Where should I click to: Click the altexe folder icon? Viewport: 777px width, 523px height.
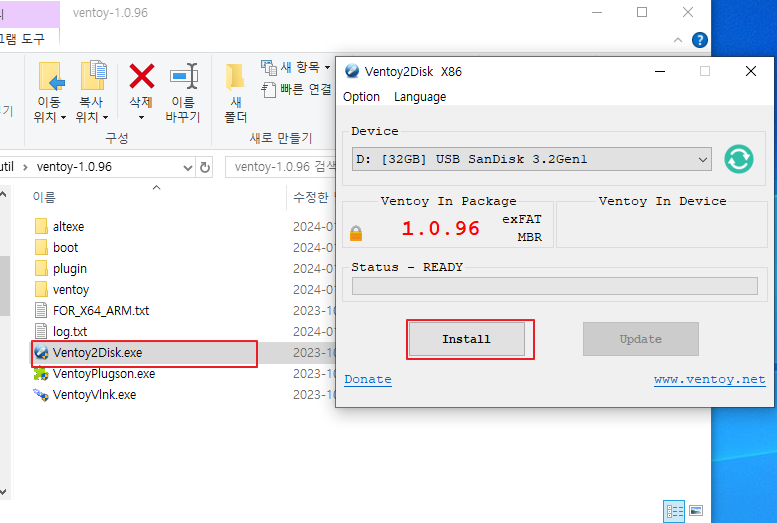(42, 227)
